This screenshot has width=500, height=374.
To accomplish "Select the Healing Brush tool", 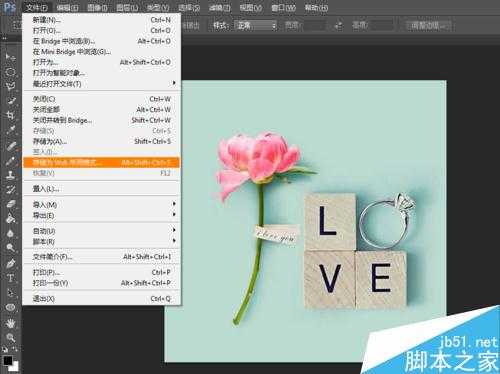I will click(x=10, y=146).
